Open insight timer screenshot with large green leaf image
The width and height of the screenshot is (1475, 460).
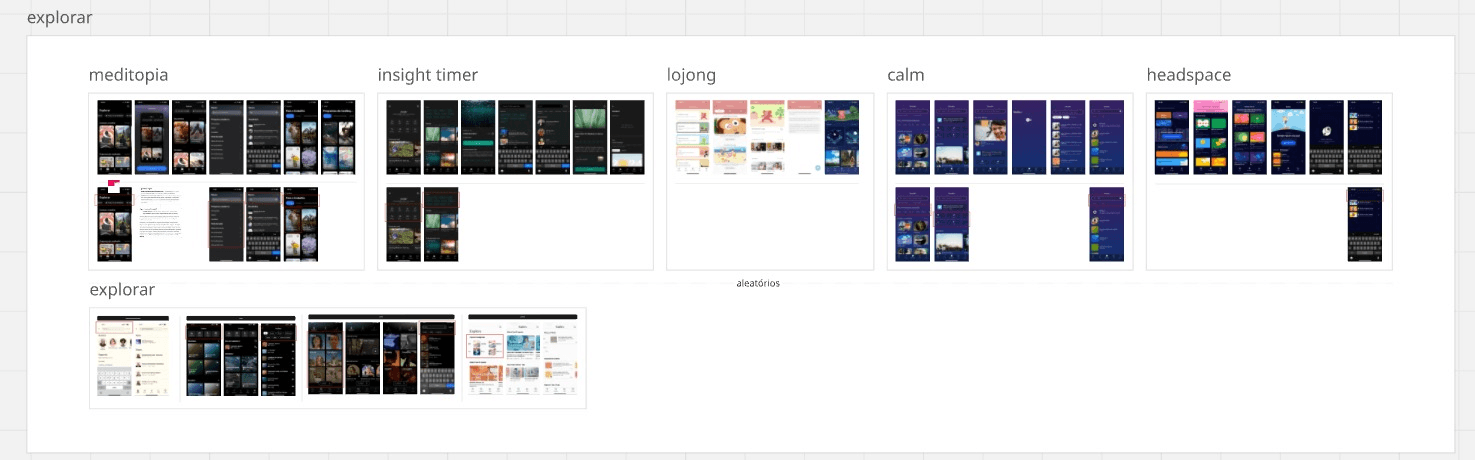click(x=589, y=137)
